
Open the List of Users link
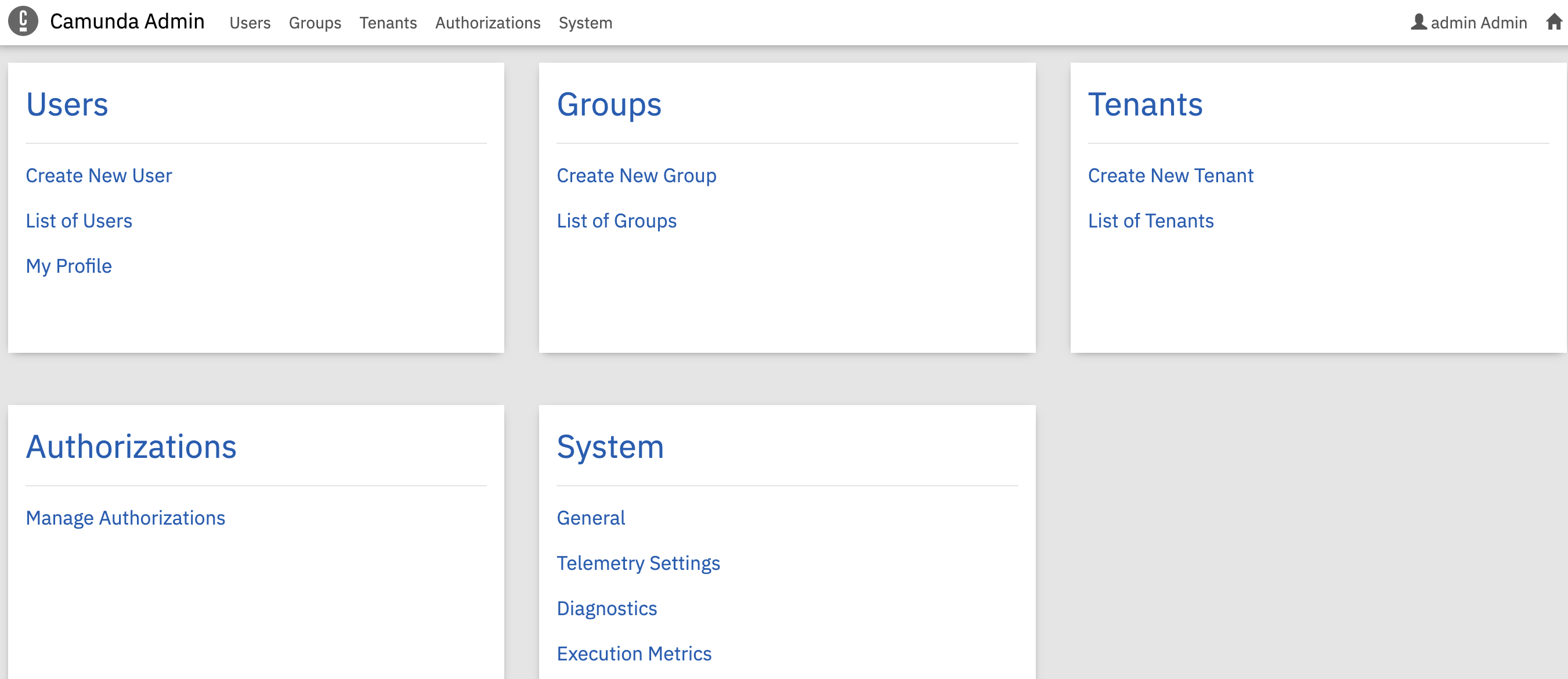pos(78,221)
